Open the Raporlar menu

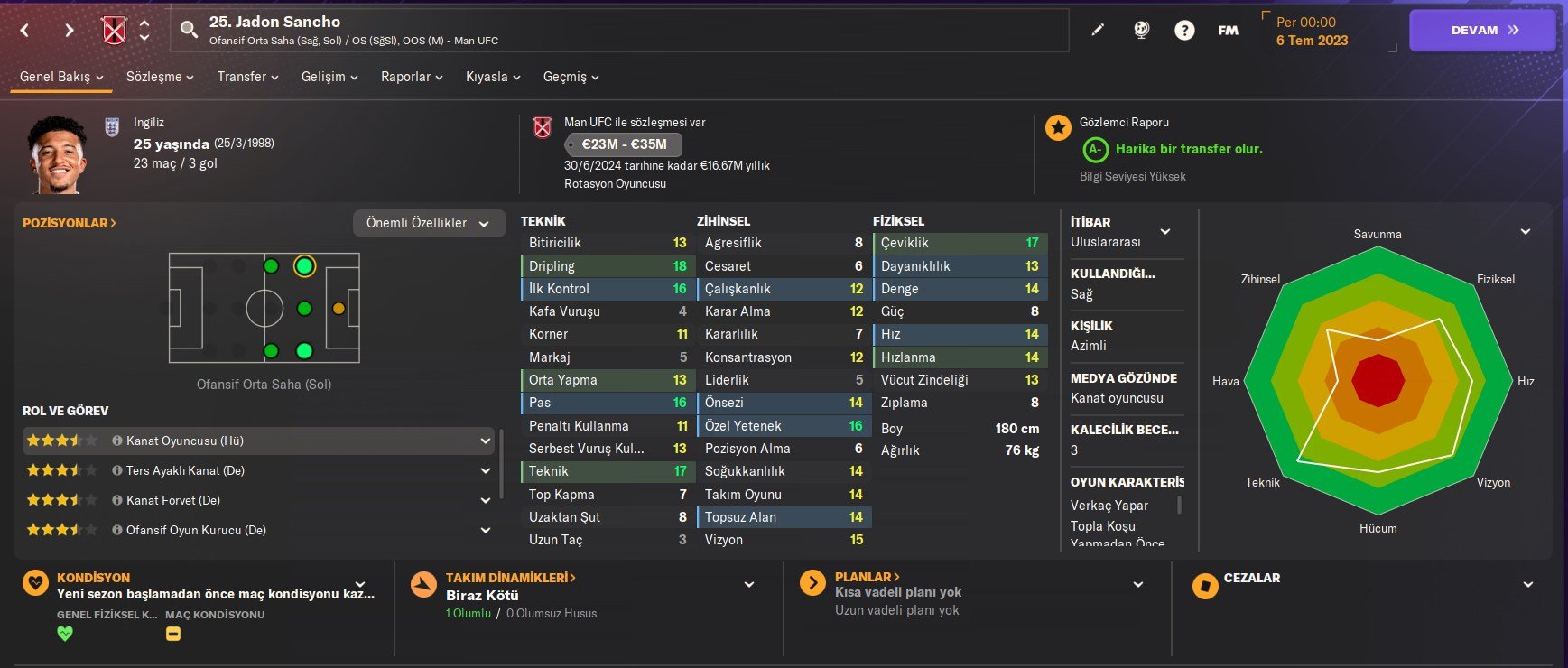tap(412, 77)
